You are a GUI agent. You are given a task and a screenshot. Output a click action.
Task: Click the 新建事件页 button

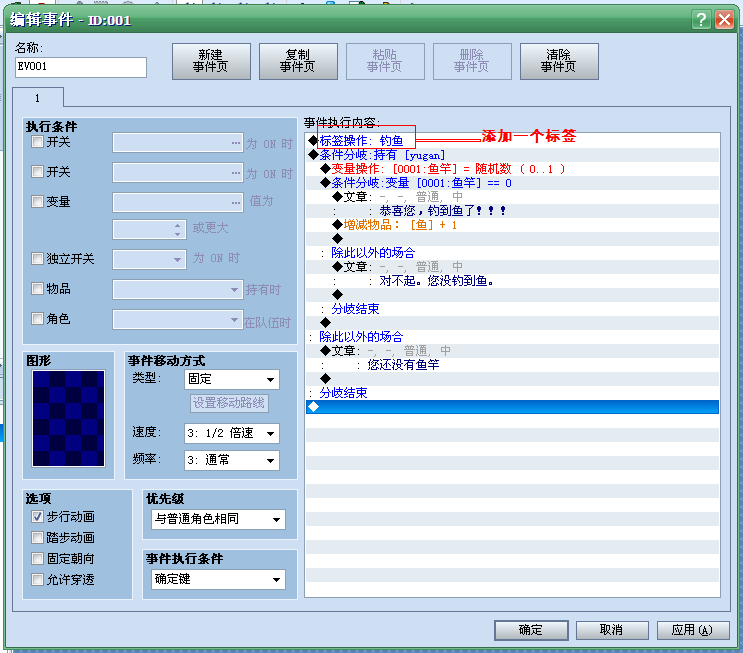pos(211,61)
